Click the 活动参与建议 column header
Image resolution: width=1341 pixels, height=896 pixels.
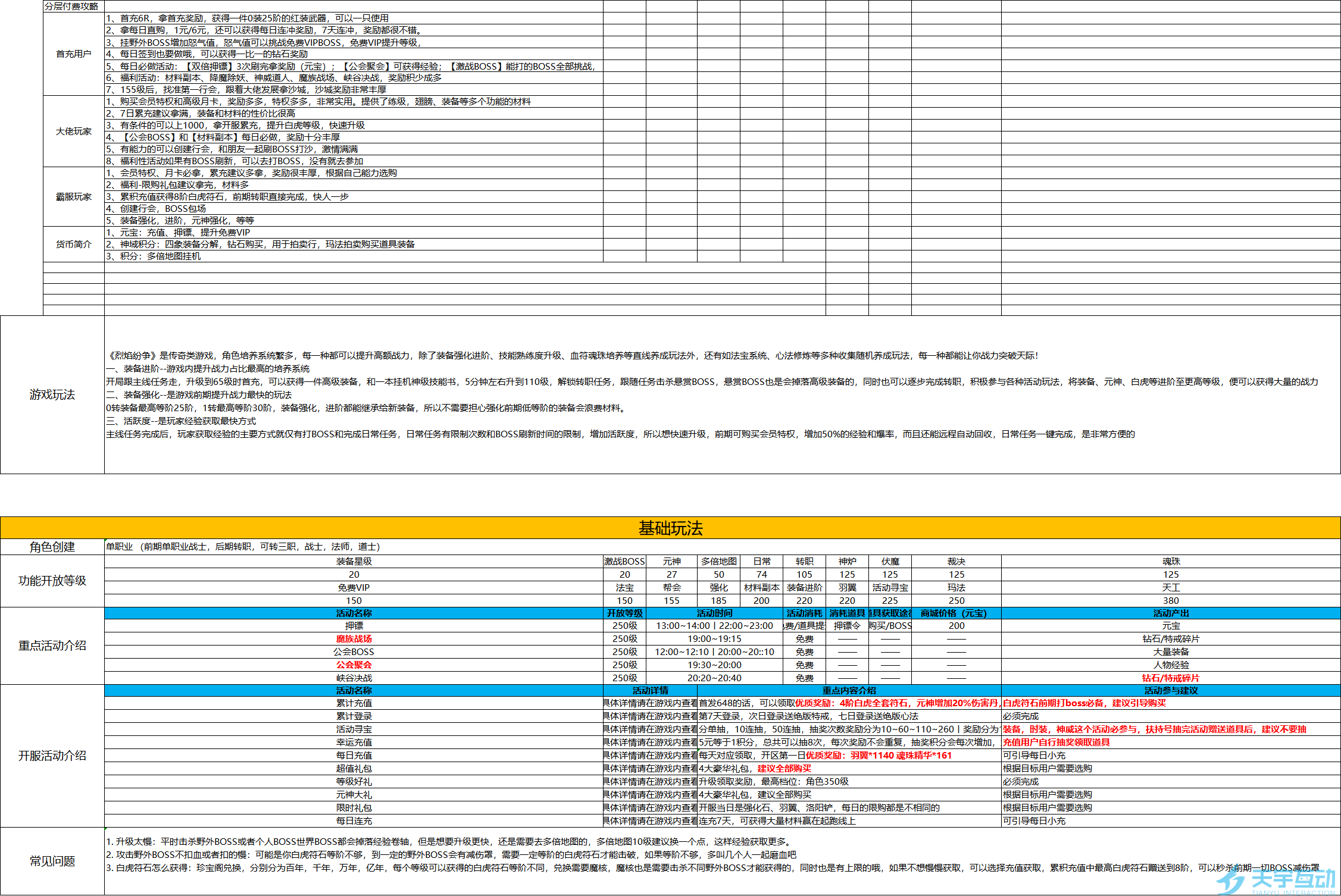pyautogui.click(x=1171, y=691)
